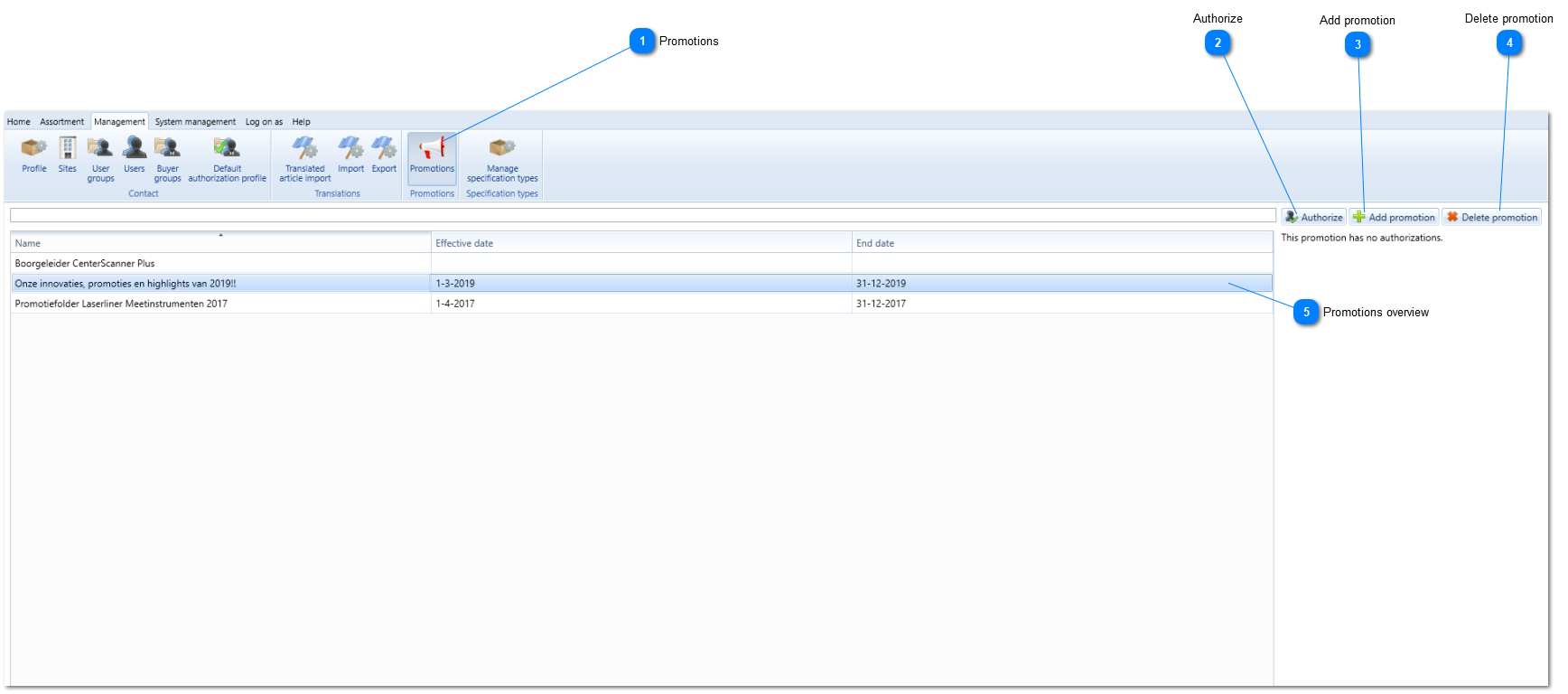Select the translations Import icon
This screenshot has width=1568, height=694.
350,155
